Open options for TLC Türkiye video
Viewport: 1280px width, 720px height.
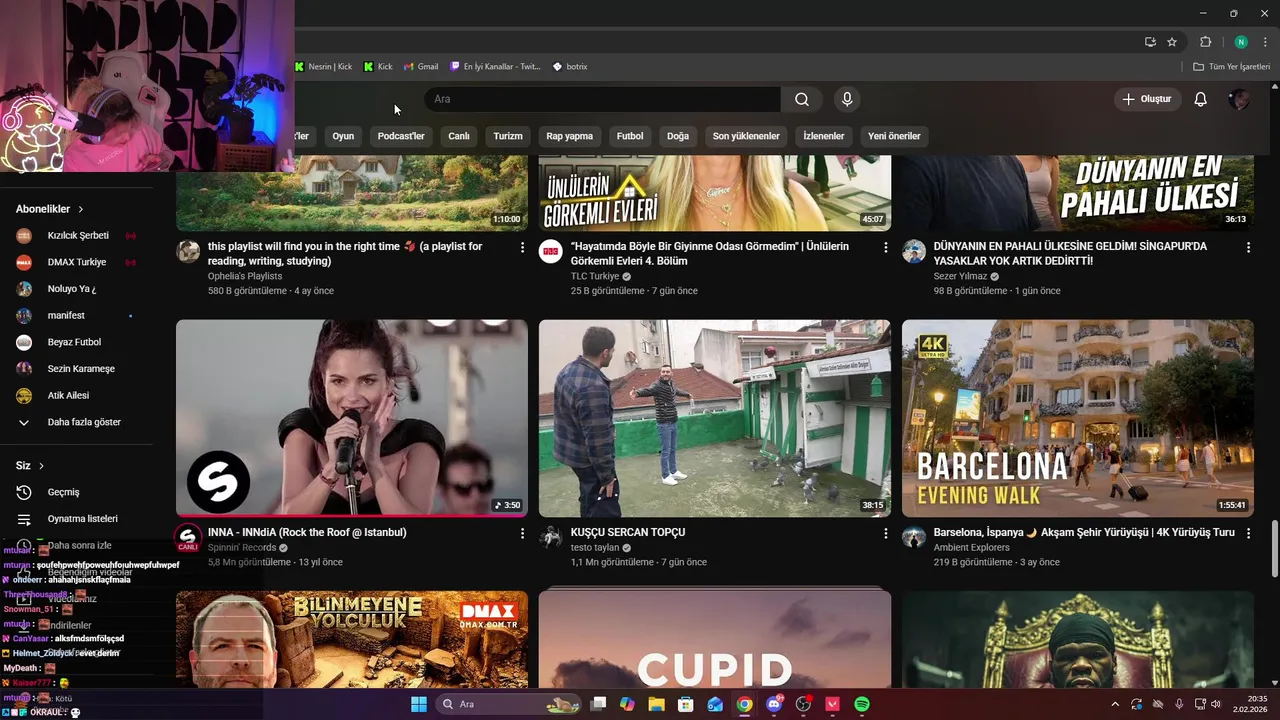pyautogui.click(x=885, y=247)
